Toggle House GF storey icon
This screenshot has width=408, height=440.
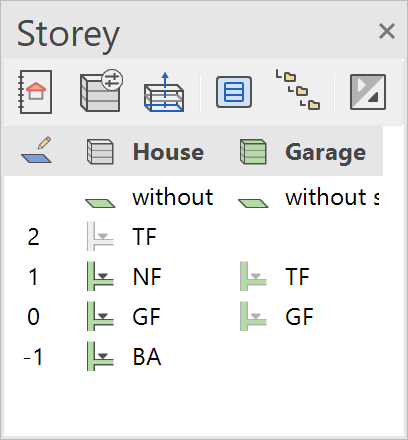tap(100, 316)
